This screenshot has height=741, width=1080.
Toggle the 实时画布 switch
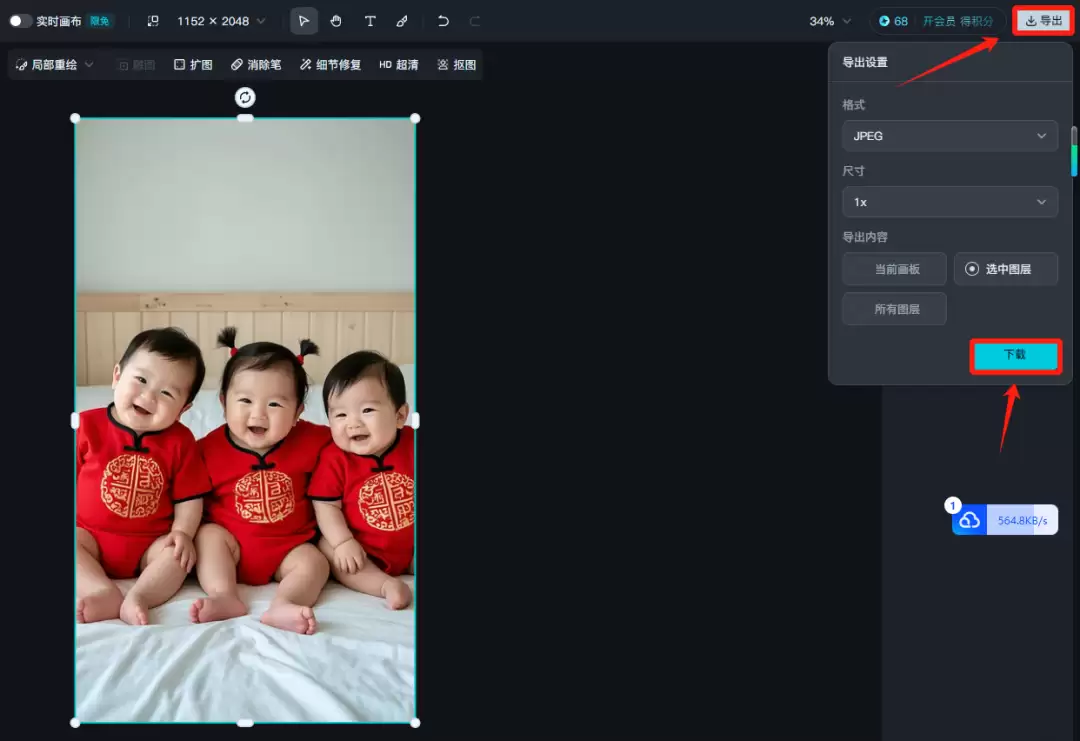20,21
